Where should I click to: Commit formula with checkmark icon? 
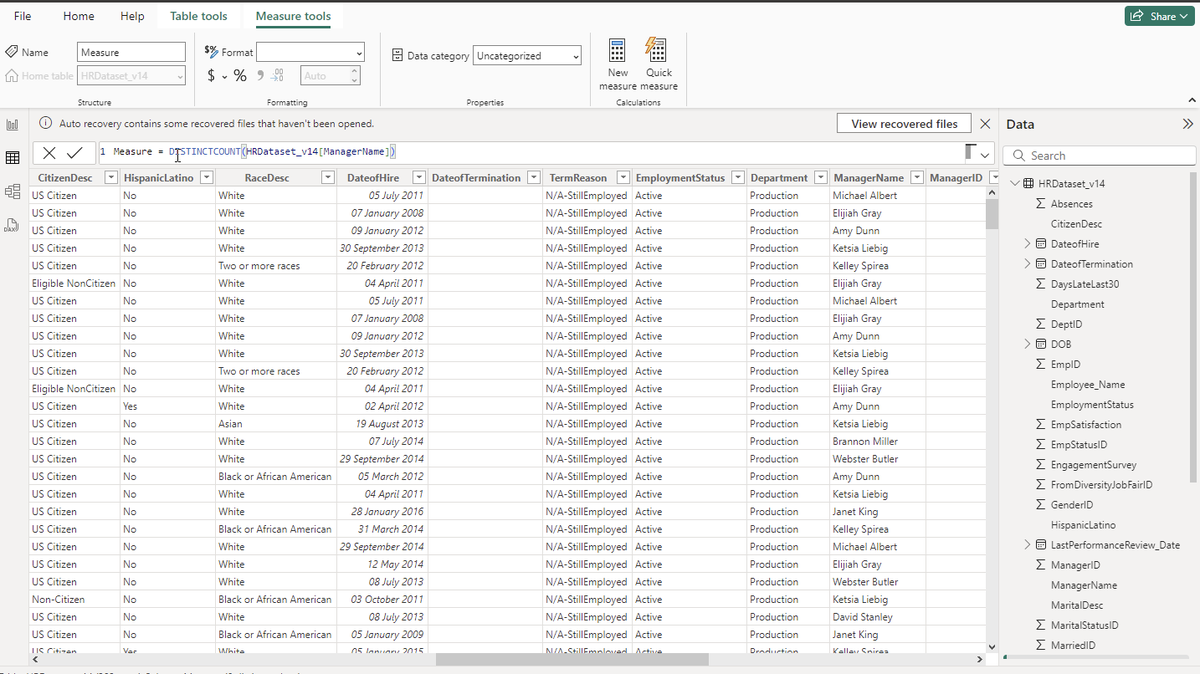(75, 153)
